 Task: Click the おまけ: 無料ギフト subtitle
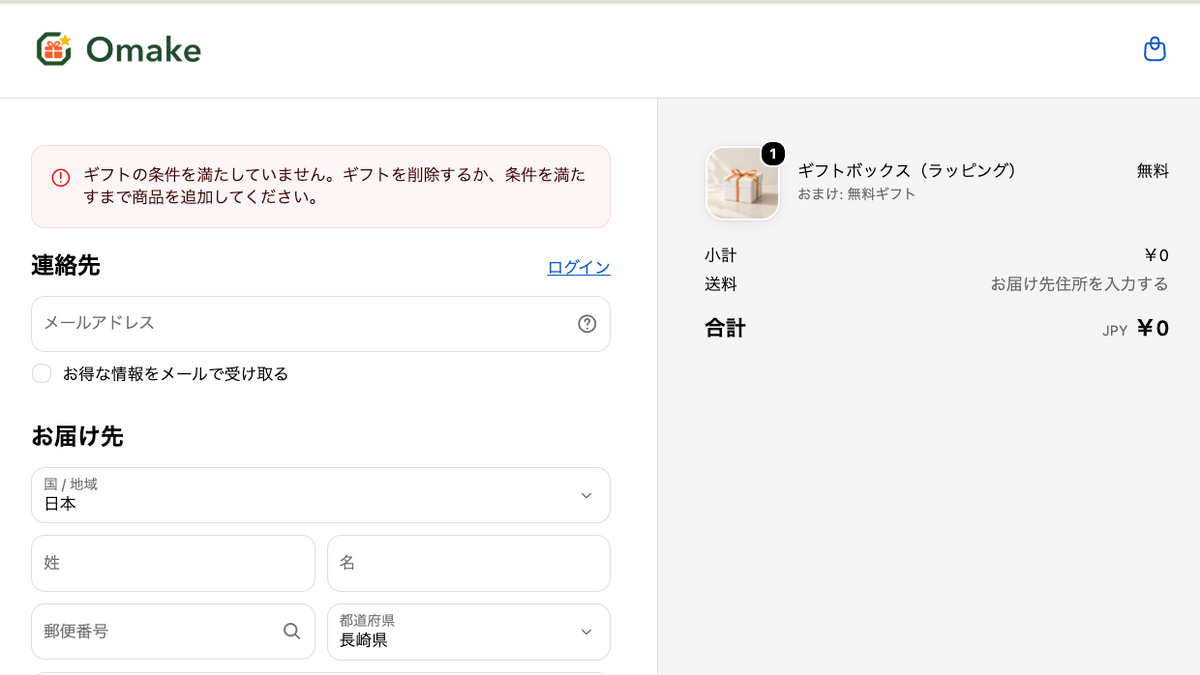pos(857,194)
